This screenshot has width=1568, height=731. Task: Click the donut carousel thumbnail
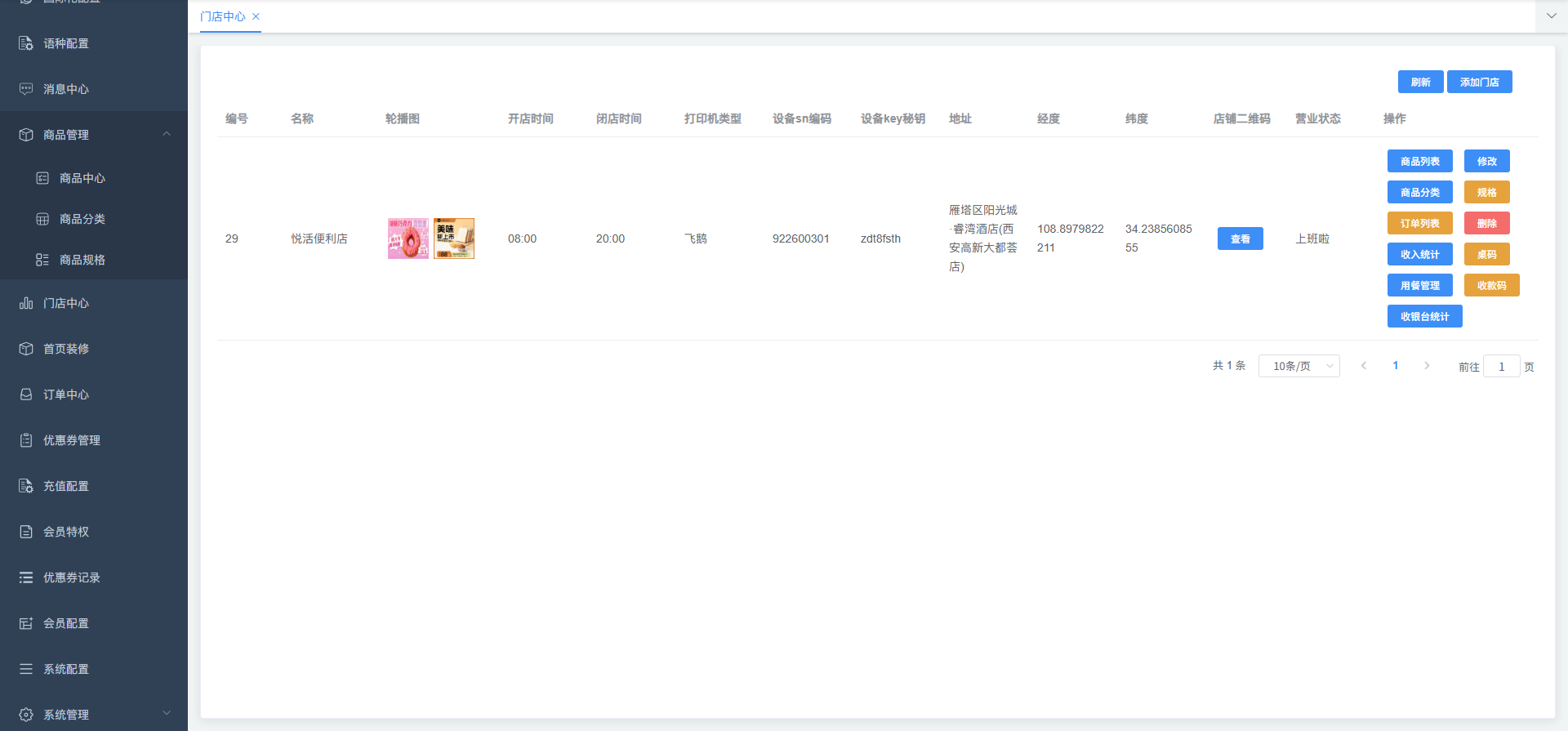coord(408,238)
